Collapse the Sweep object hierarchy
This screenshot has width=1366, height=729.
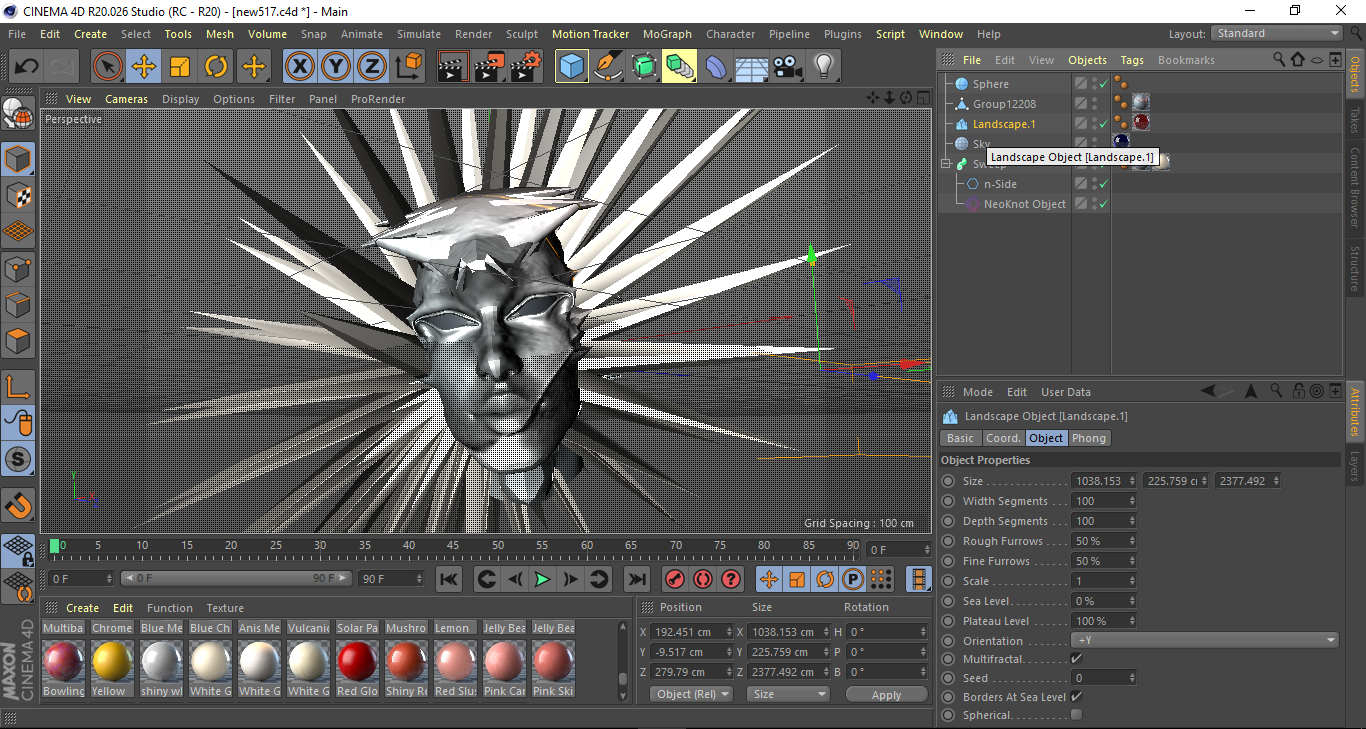coord(945,164)
